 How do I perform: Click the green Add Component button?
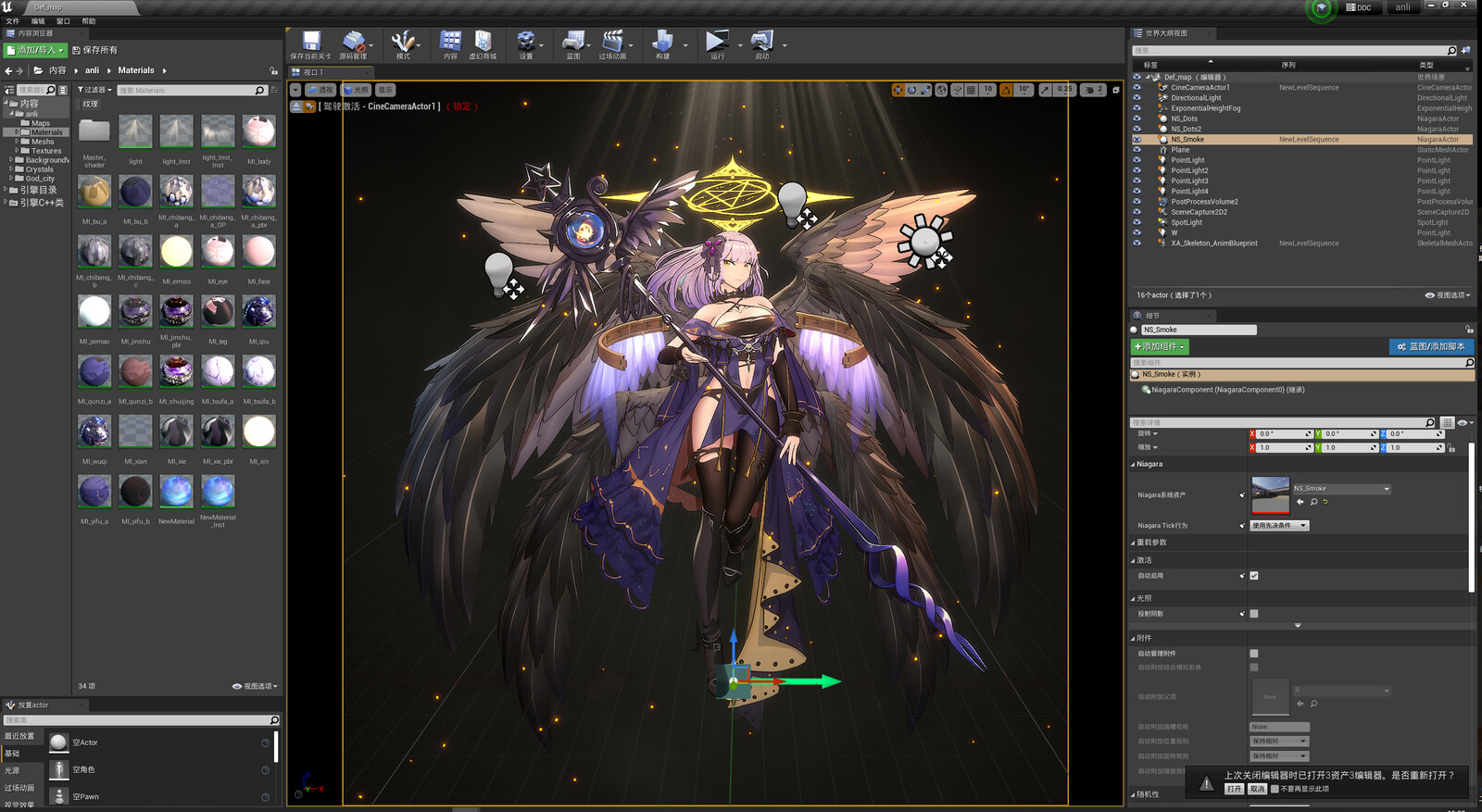[1159, 346]
